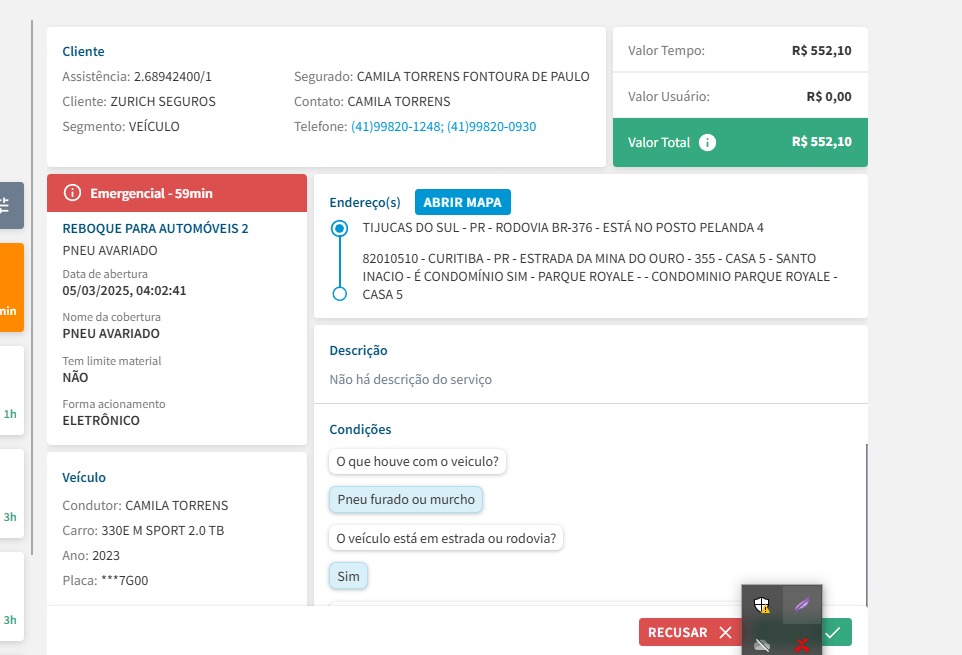962x655 pixels.
Task: Select the 'Pneu furado ou murcho' answer
Action: (x=406, y=499)
